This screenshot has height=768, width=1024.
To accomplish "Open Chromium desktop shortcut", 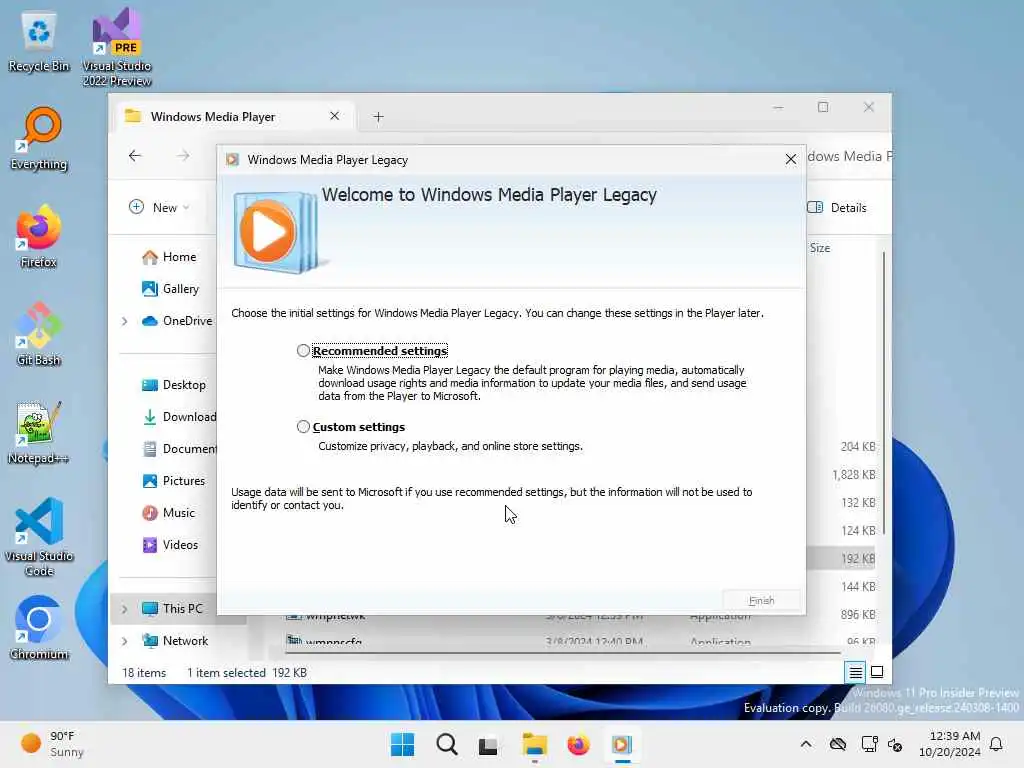I will point(39,628).
